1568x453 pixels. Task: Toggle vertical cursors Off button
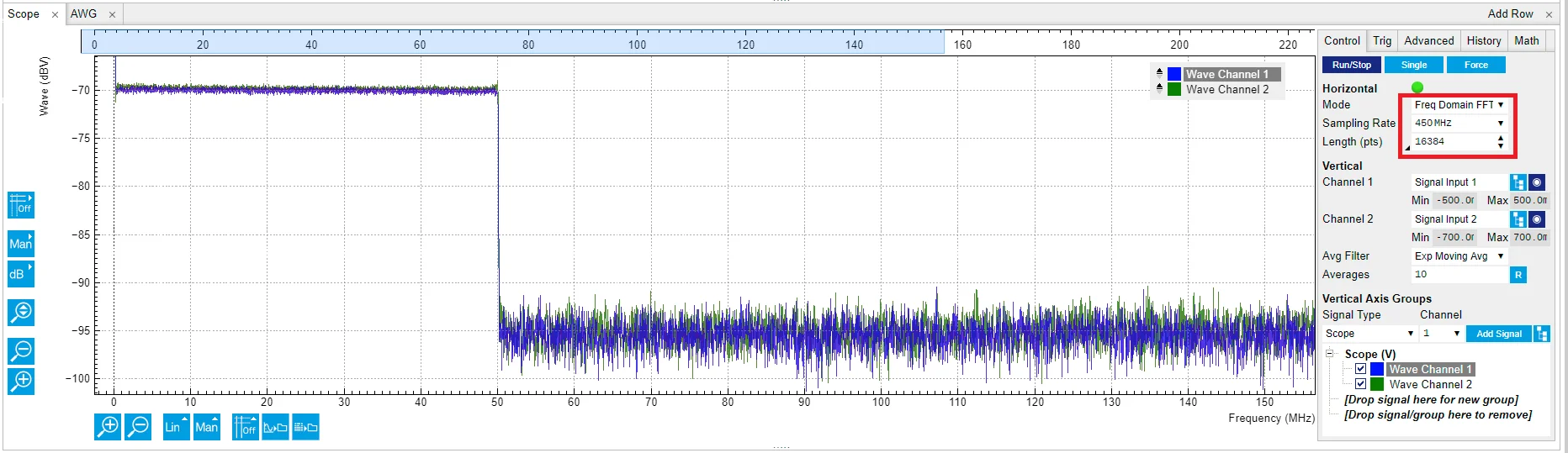[21, 205]
